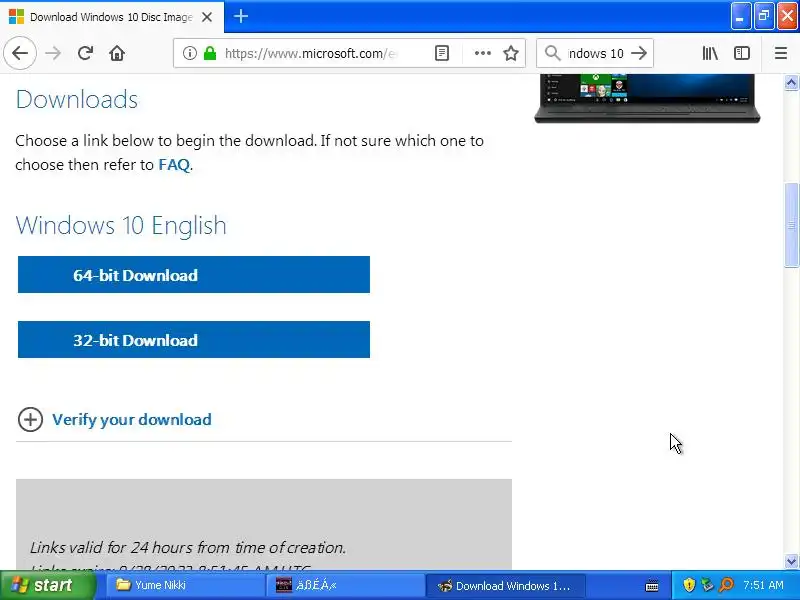800x600 pixels.
Task: Open the Firefox hamburger menu
Action: point(781,53)
